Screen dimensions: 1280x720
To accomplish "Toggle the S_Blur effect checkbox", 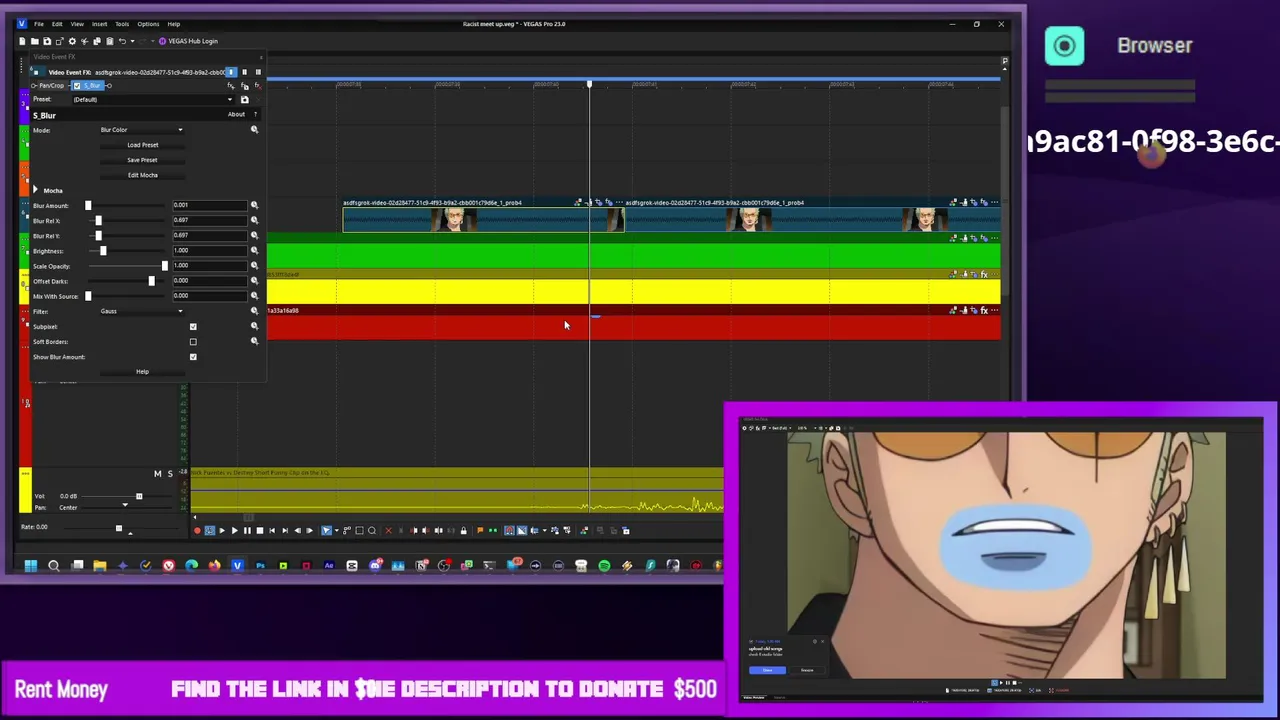I will point(77,86).
